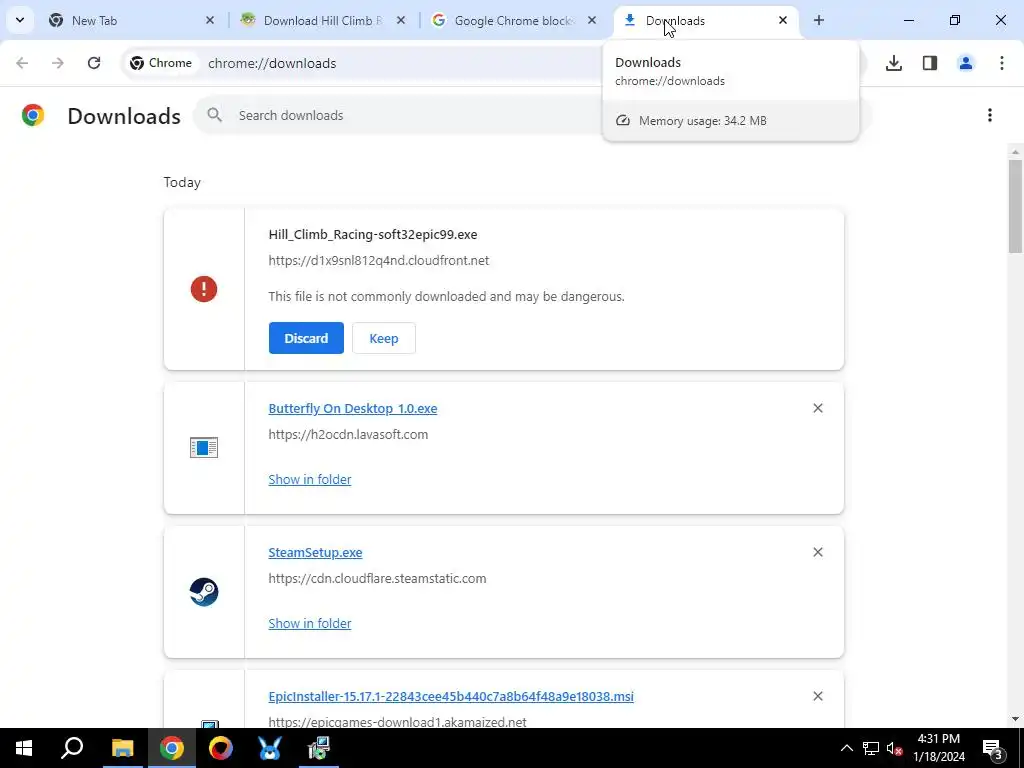Viewport: 1024px width, 768px height.
Task: Open Downloads page more actions menu
Action: tap(990, 116)
